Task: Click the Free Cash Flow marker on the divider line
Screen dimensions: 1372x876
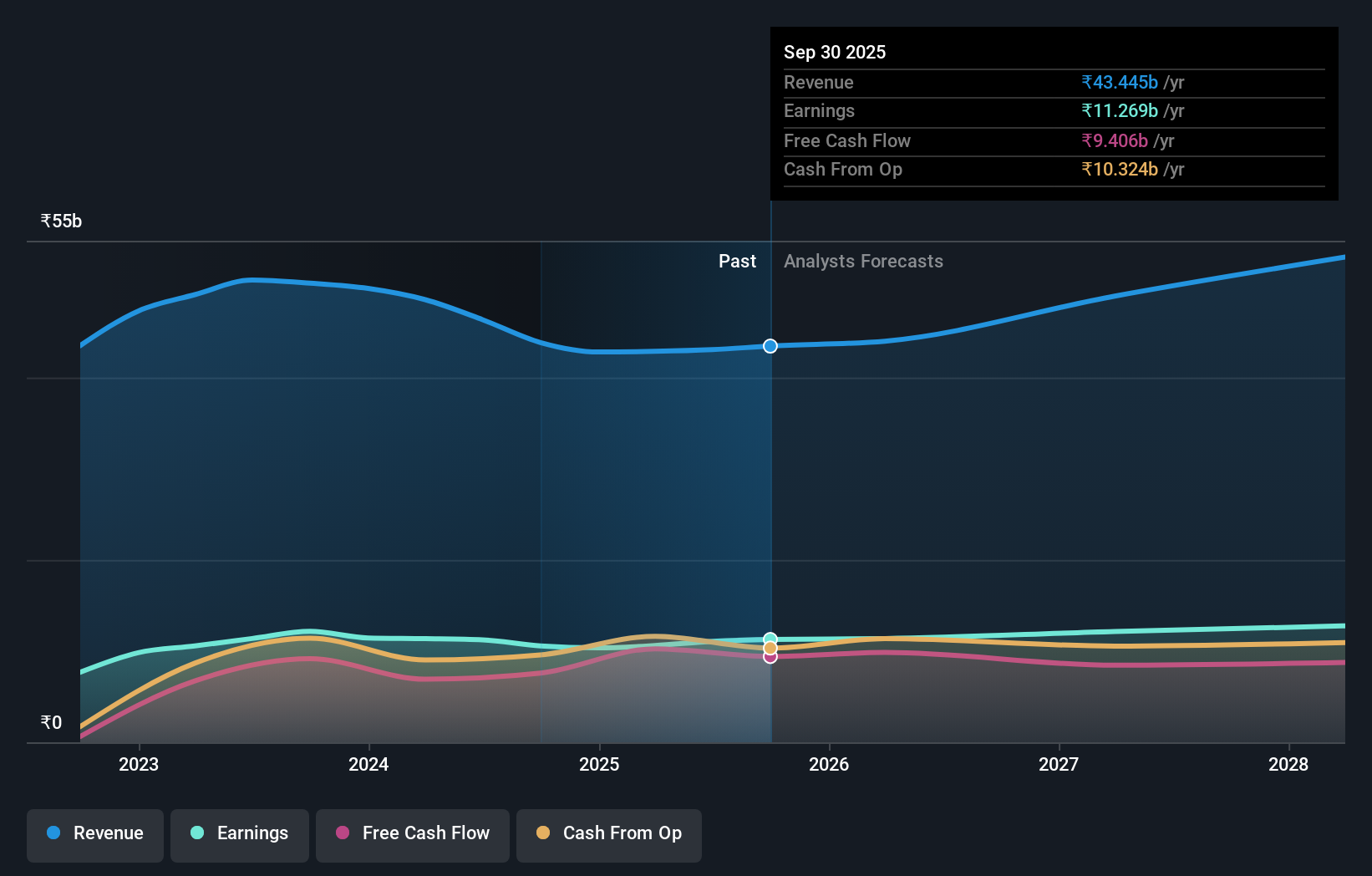Action: [770, 657]
